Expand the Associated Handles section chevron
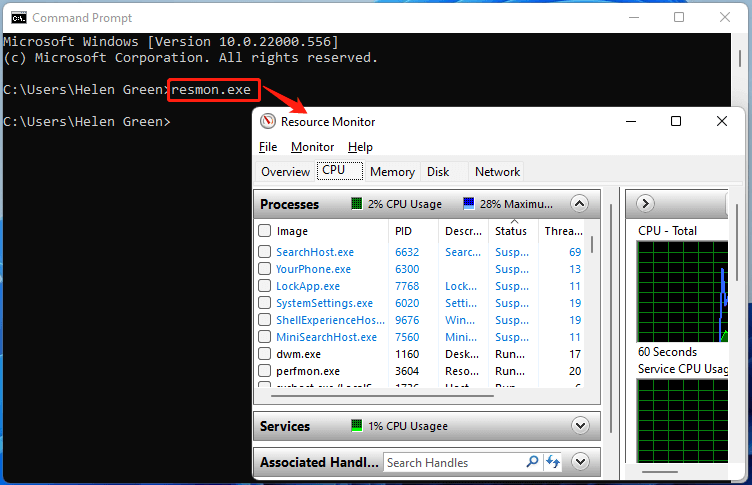The image size is (752, 485). (580, 461)
